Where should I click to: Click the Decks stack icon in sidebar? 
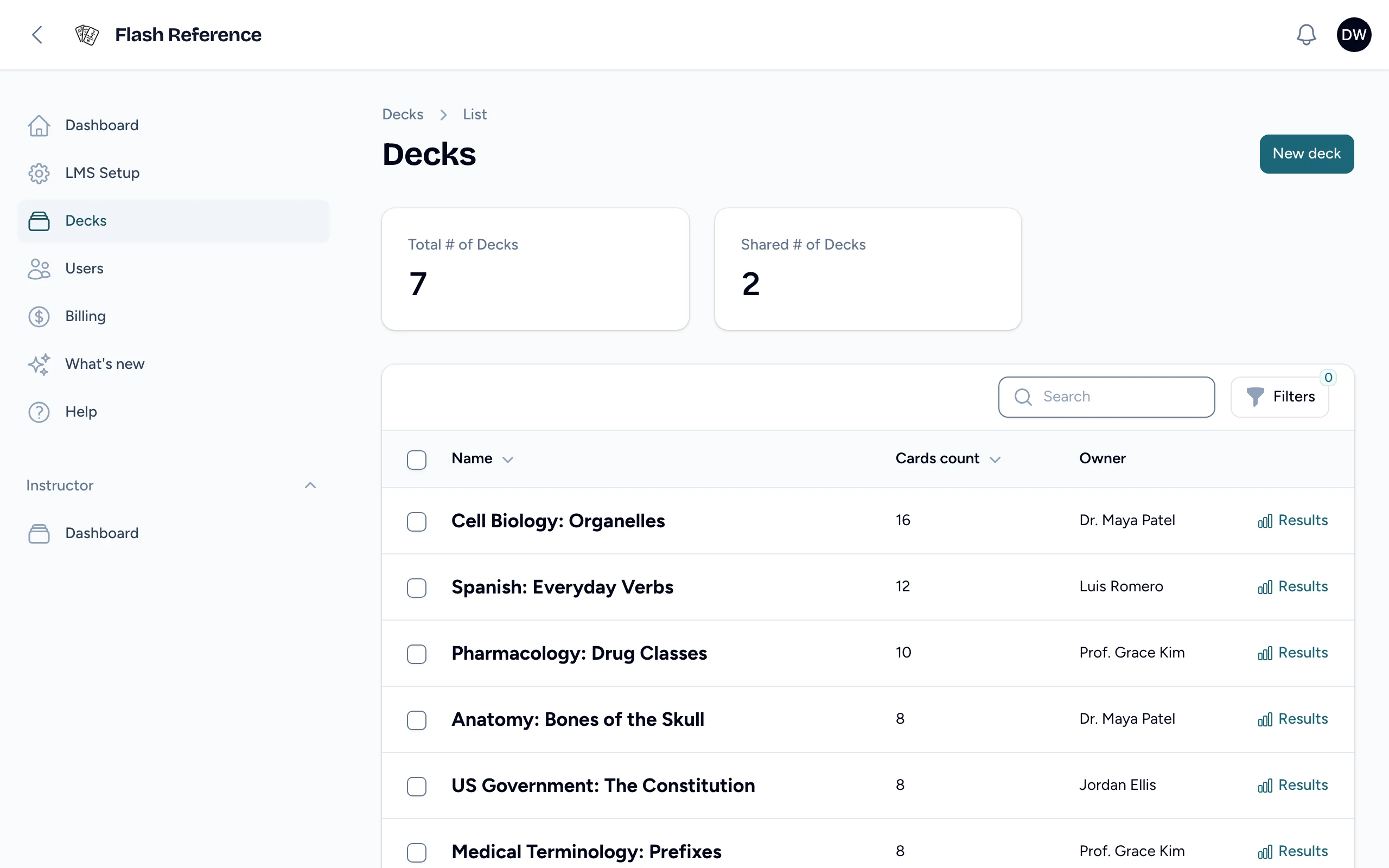click(39, 221)
